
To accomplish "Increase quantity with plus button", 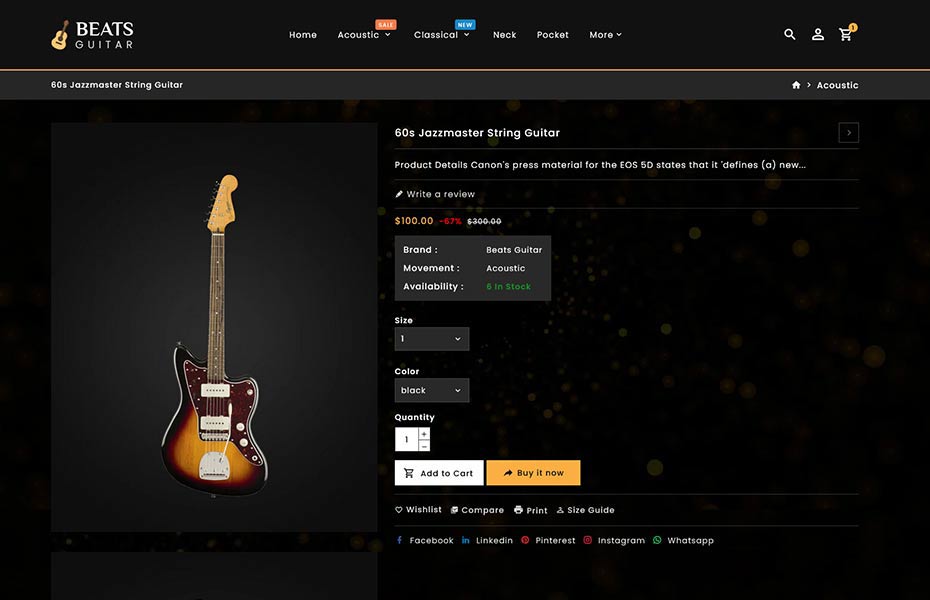I will click(424, 434).
